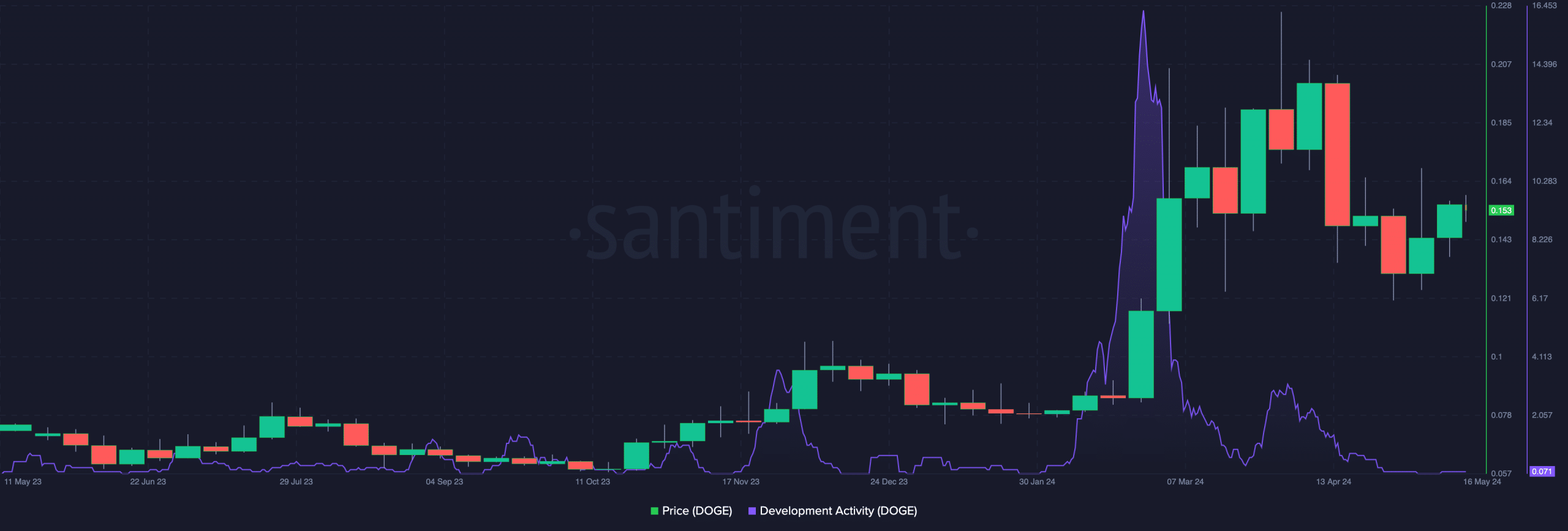
Task: Click the 8.226 activity axis value
Action: click(x=1542, y=239)
